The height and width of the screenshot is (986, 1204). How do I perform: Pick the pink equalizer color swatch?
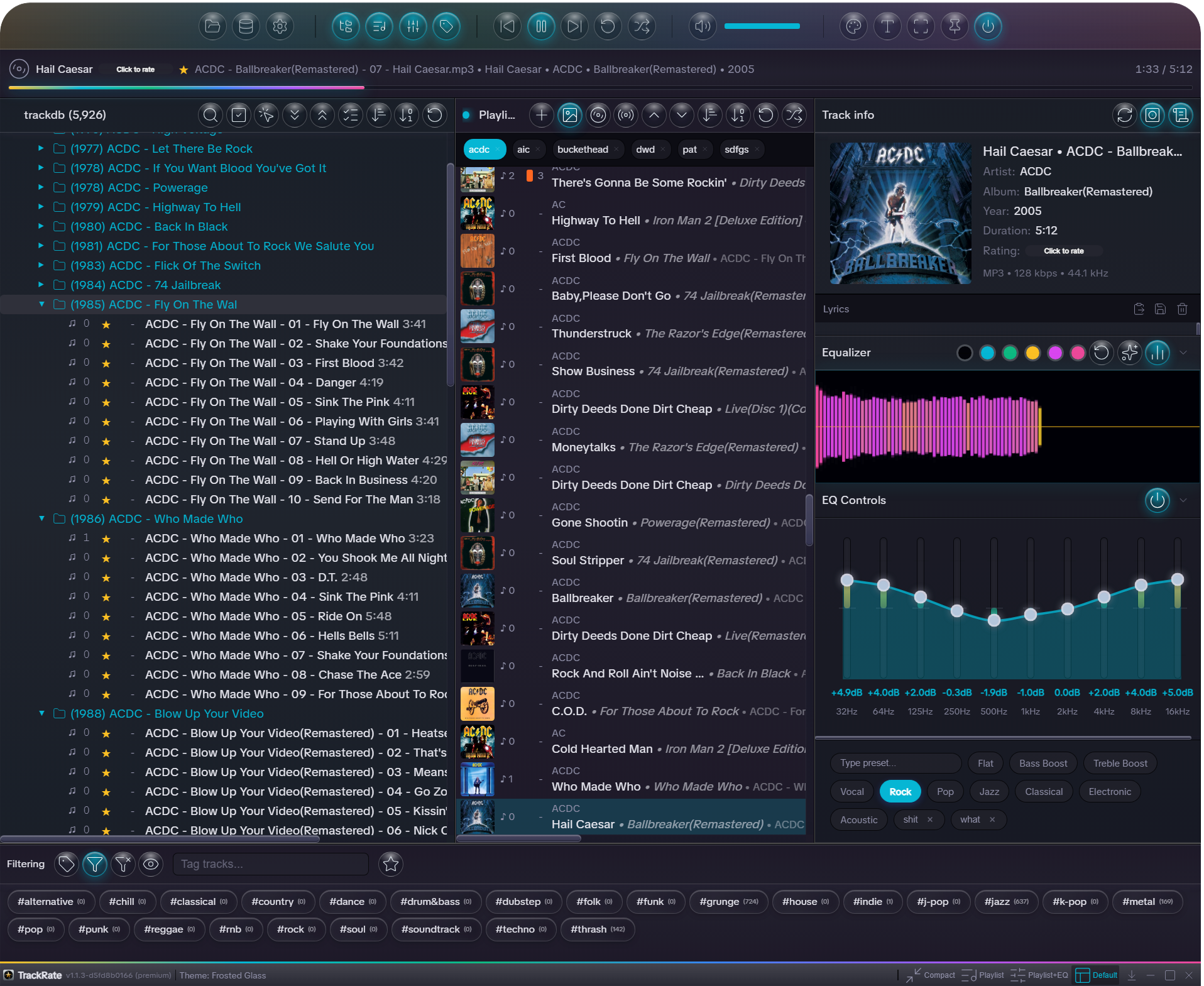click(1078, 353)
